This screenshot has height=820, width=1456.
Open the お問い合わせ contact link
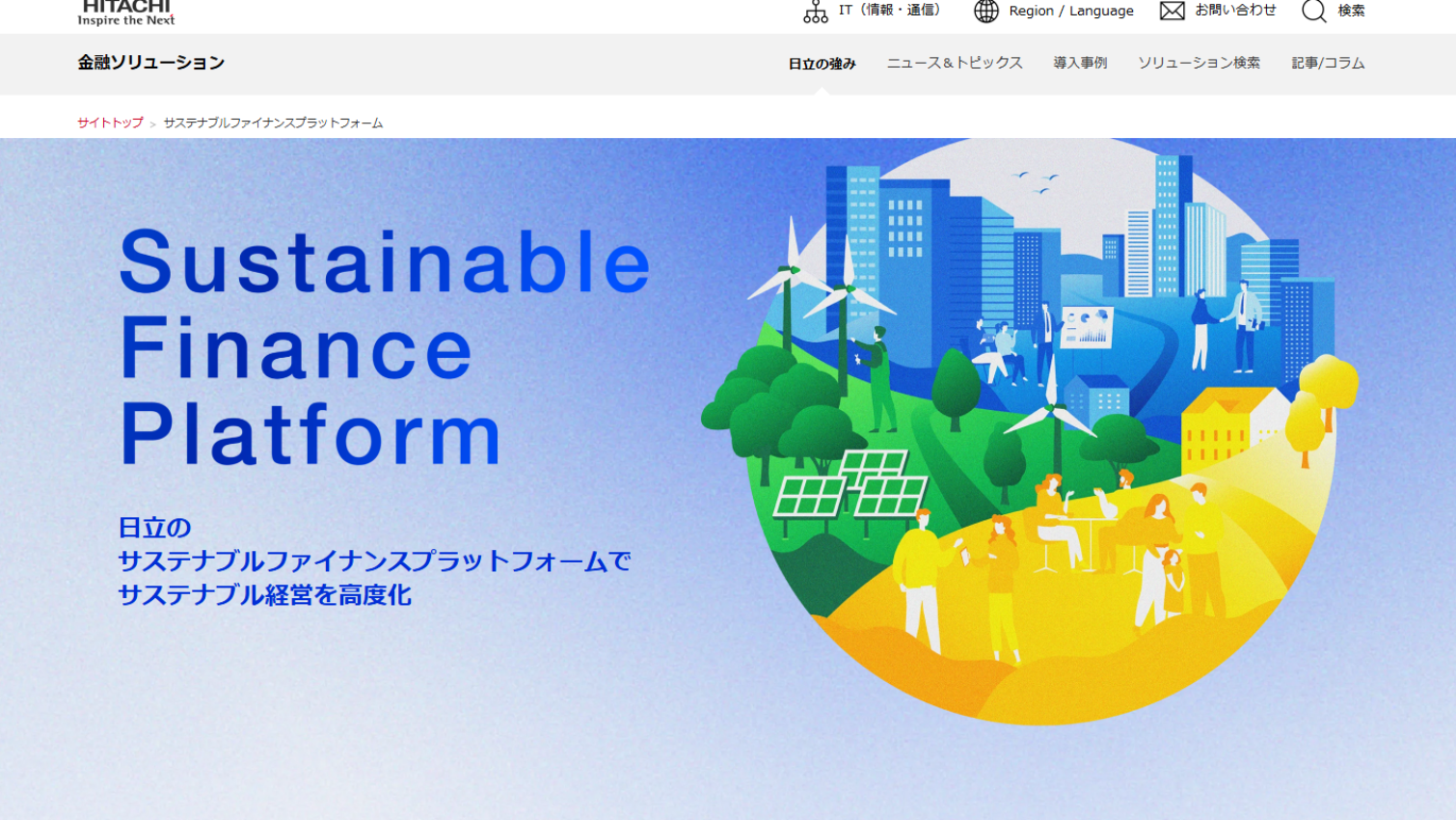[1236, 11]
